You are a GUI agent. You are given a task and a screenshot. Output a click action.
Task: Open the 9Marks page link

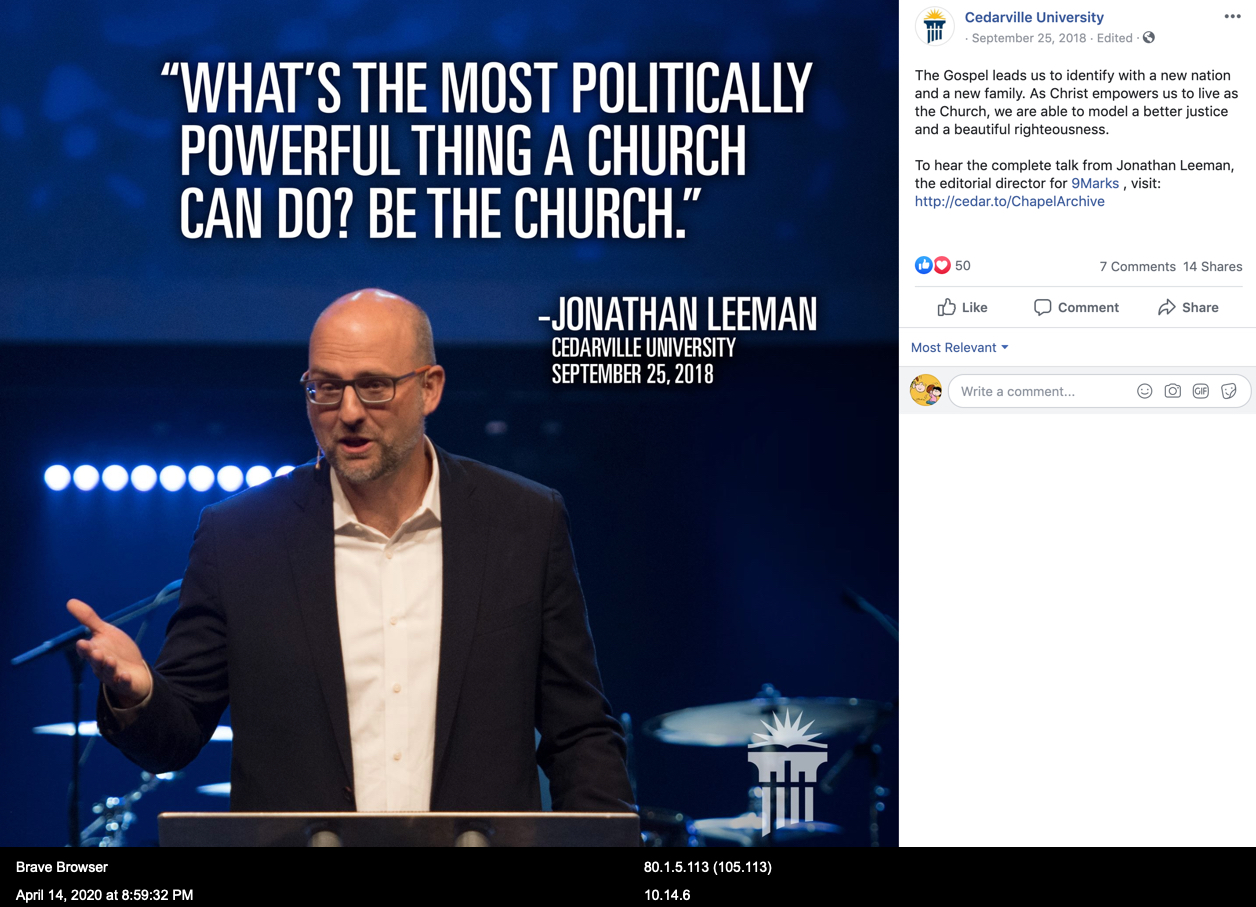point(1095,183)
